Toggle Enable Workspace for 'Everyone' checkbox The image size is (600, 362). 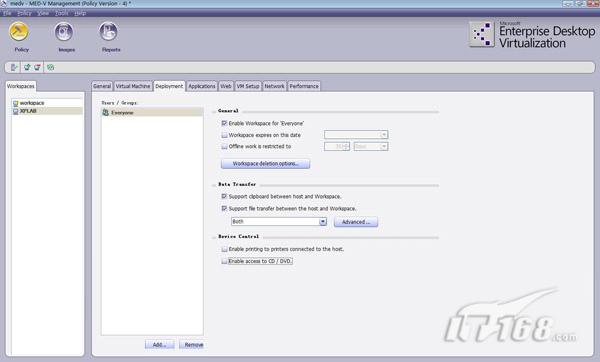pos(224,123)
